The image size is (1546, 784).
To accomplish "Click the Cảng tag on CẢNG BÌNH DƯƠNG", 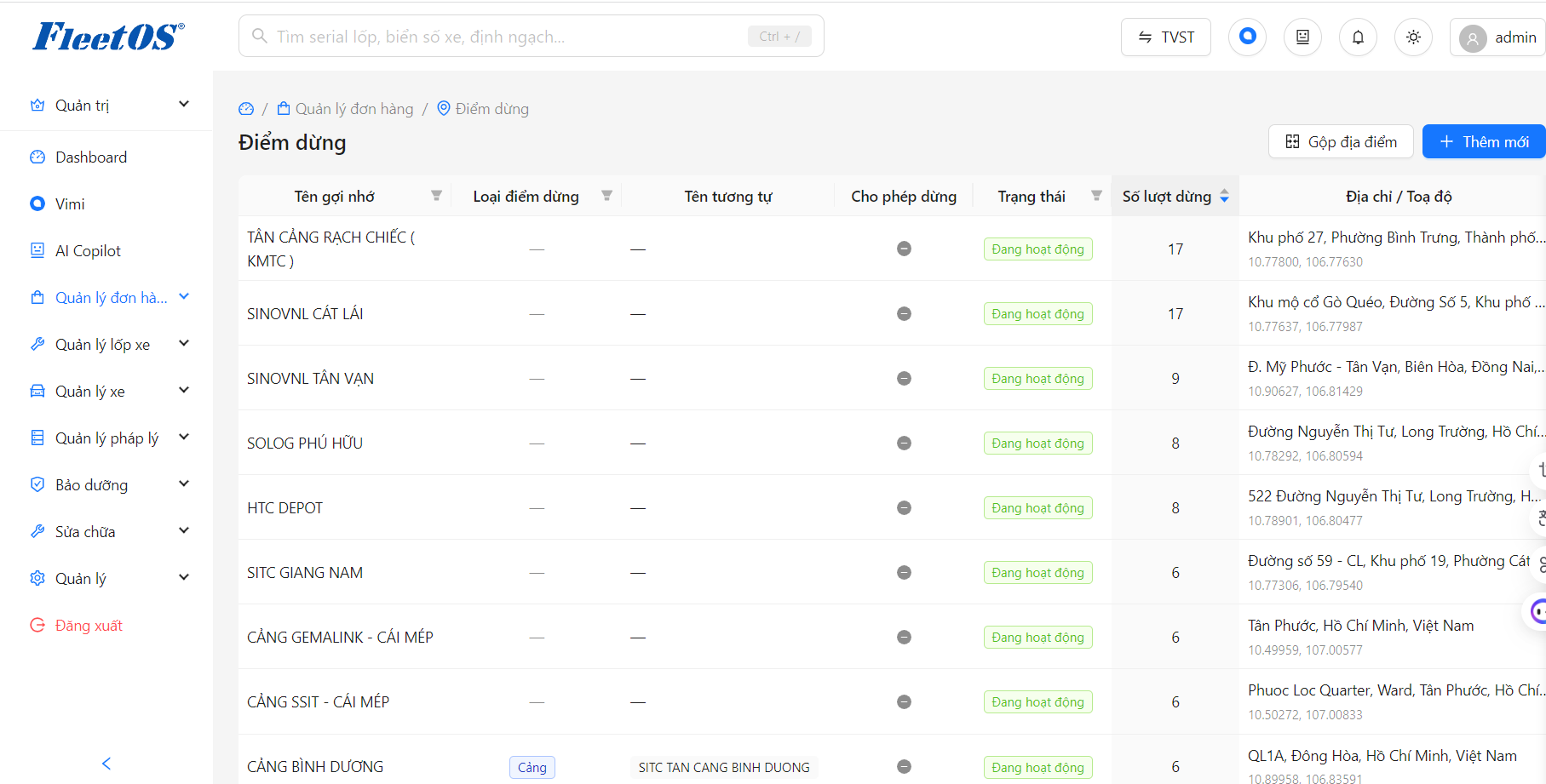I will tap(532, 767).
